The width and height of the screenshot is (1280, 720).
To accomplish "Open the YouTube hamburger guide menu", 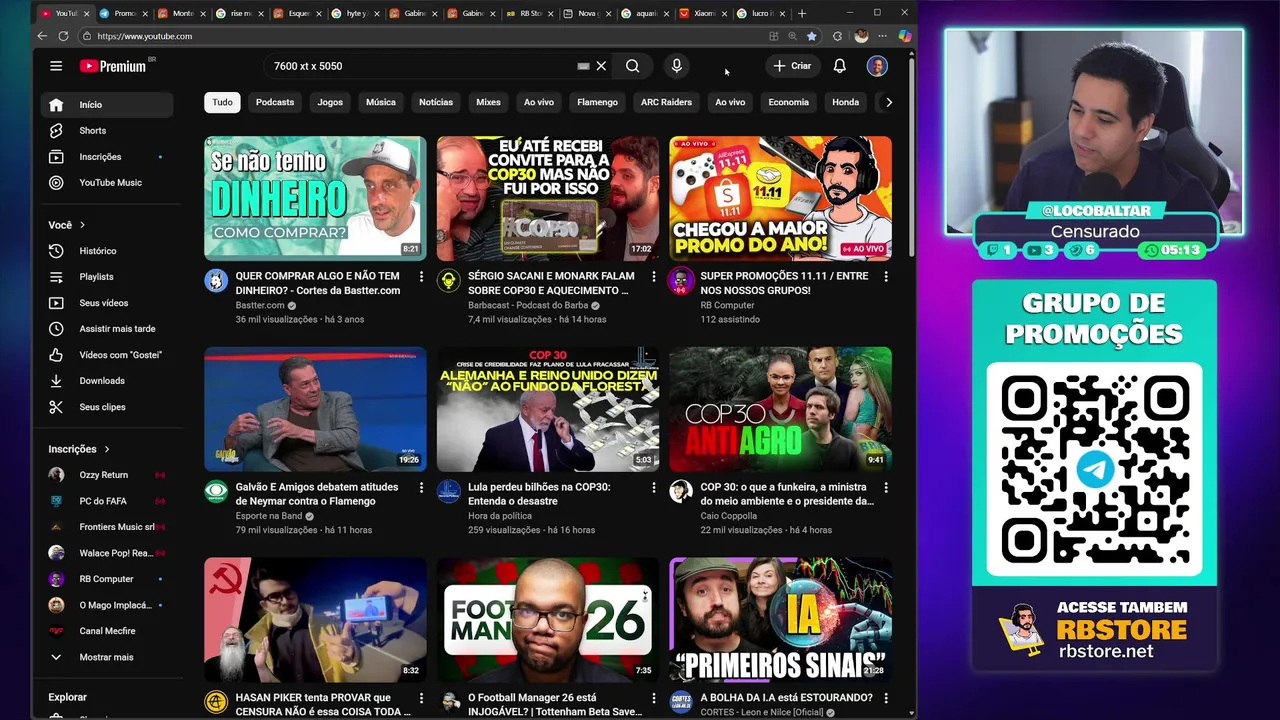I will 56,66.
